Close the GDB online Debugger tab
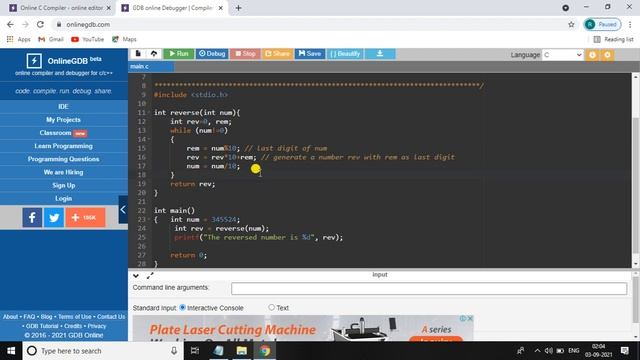Viewport: 640px width, 360px height. click(220, 8)
